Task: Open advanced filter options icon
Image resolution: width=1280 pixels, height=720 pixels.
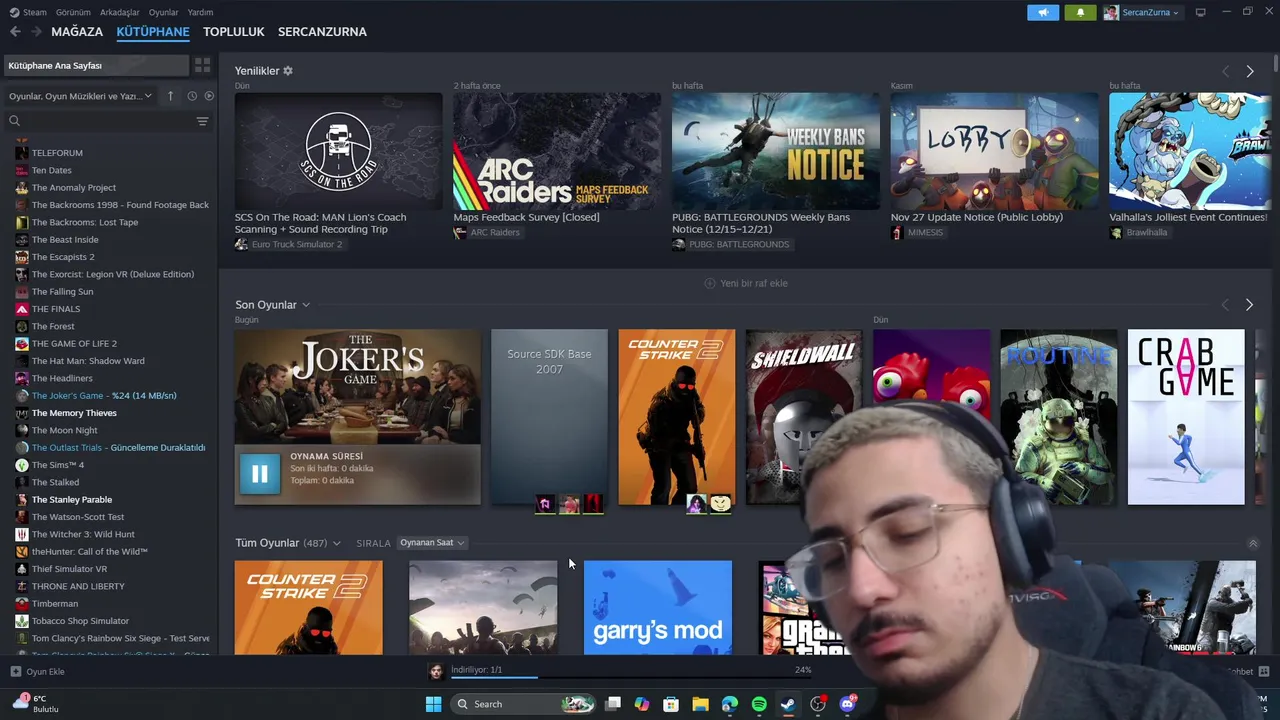Action: pos(202,121)
